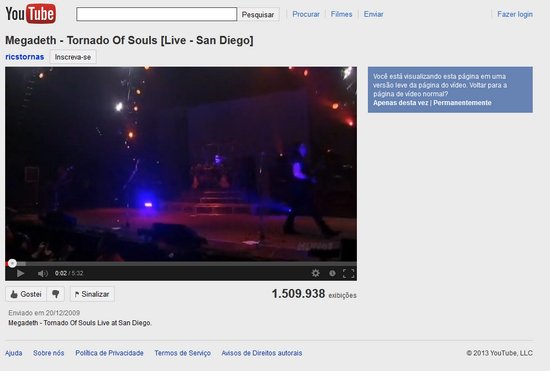Open the Enviar upload link
Image resolution: width=550 pixels, height=371 pixels.
tap(373, 14)
